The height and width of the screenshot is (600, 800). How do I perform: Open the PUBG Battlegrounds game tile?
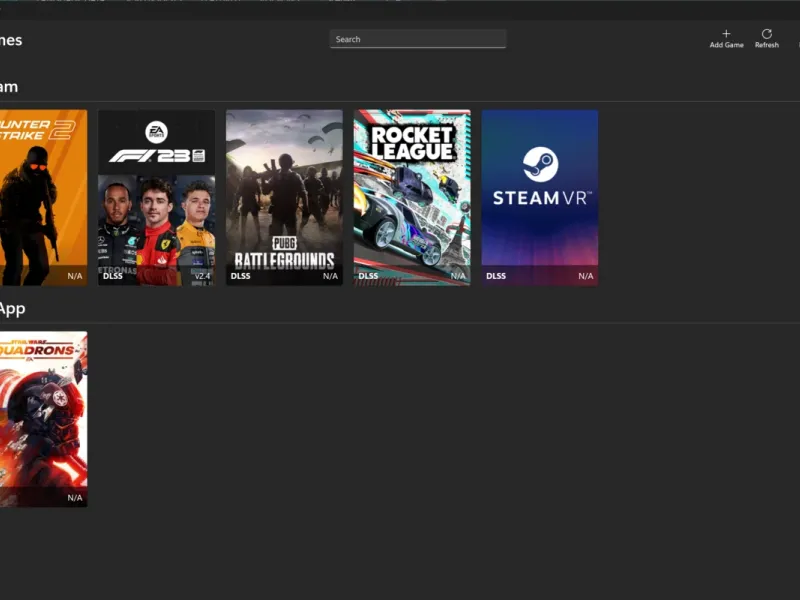(x=284, y=197)
